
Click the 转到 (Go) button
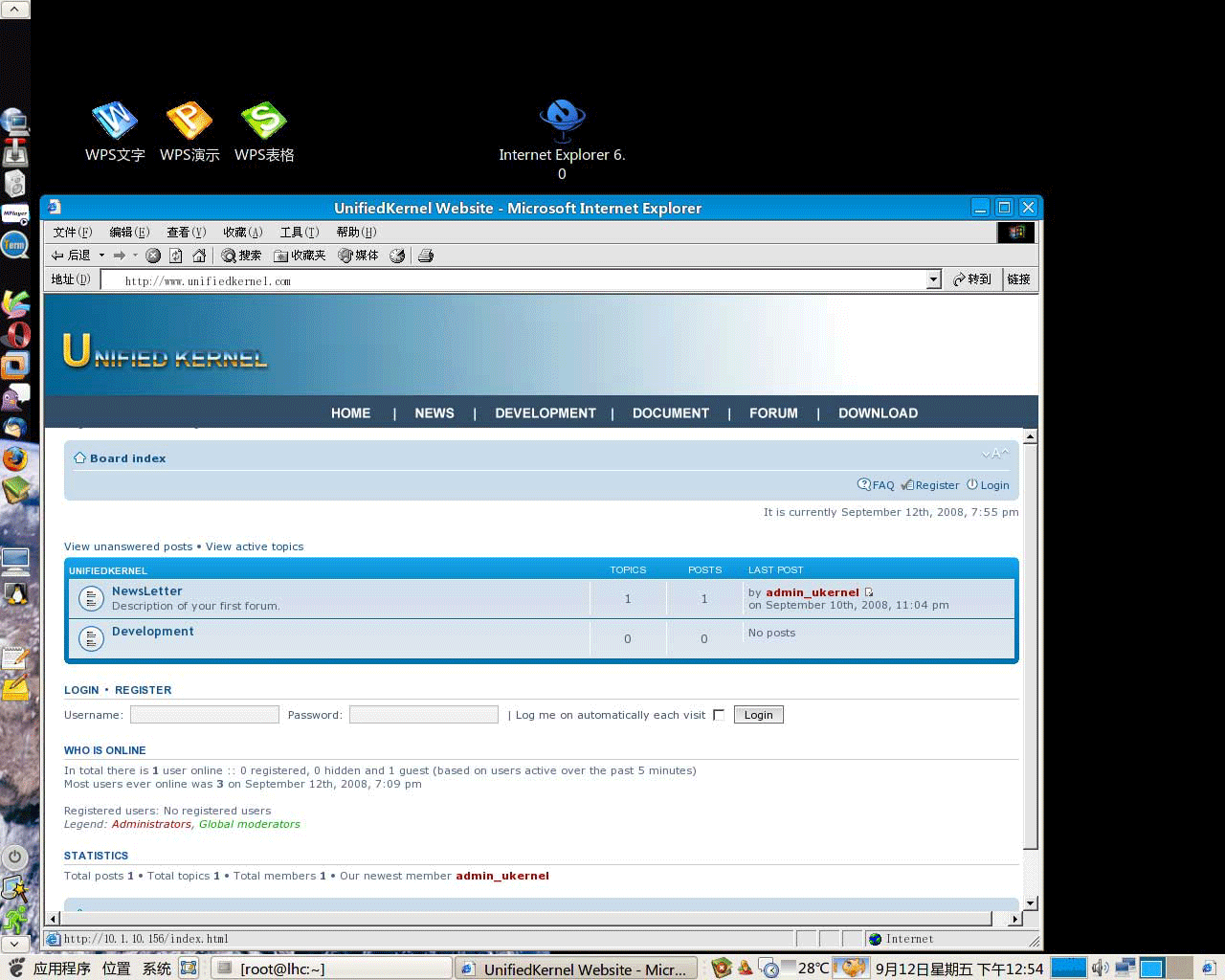[x=972, y=279]
